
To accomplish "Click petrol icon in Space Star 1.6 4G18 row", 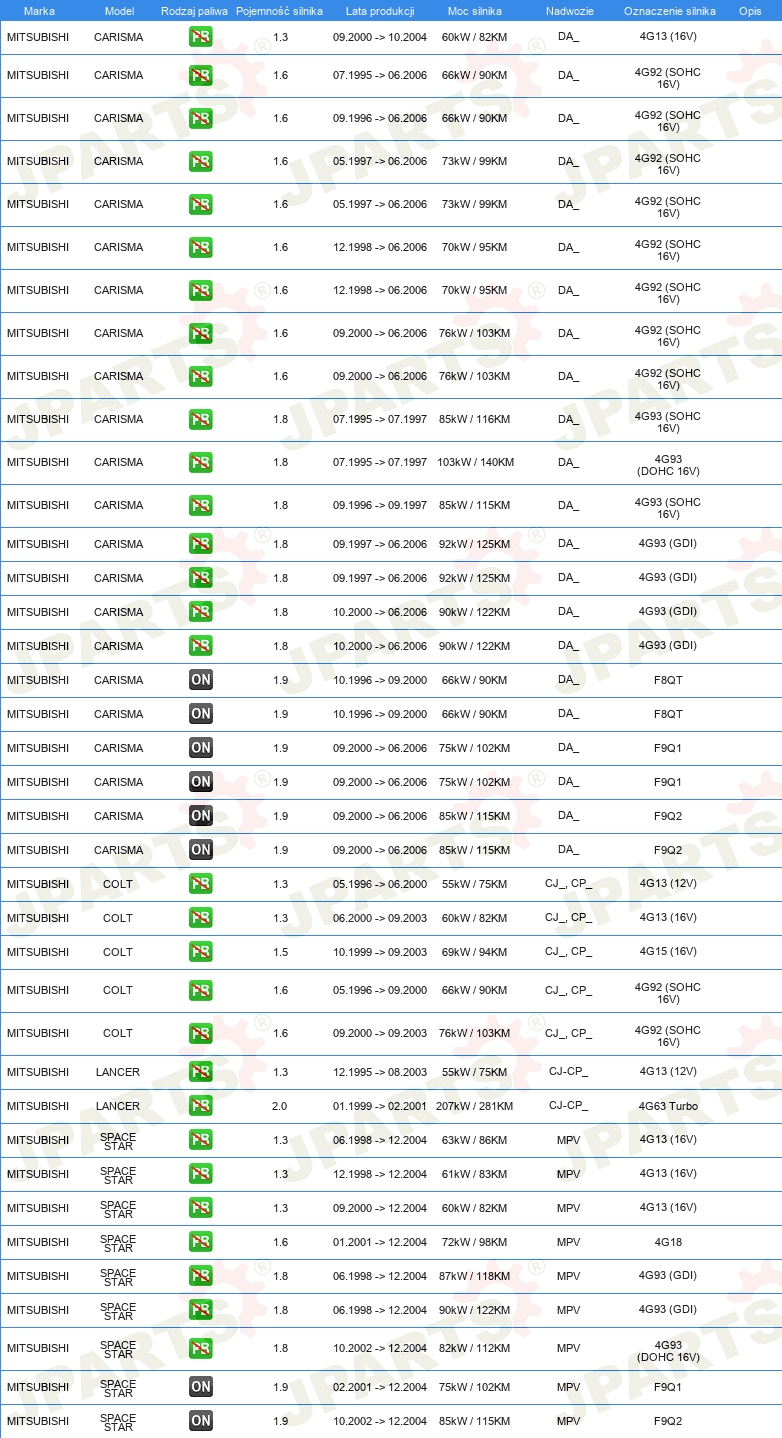I will (x=201, y=1242).
